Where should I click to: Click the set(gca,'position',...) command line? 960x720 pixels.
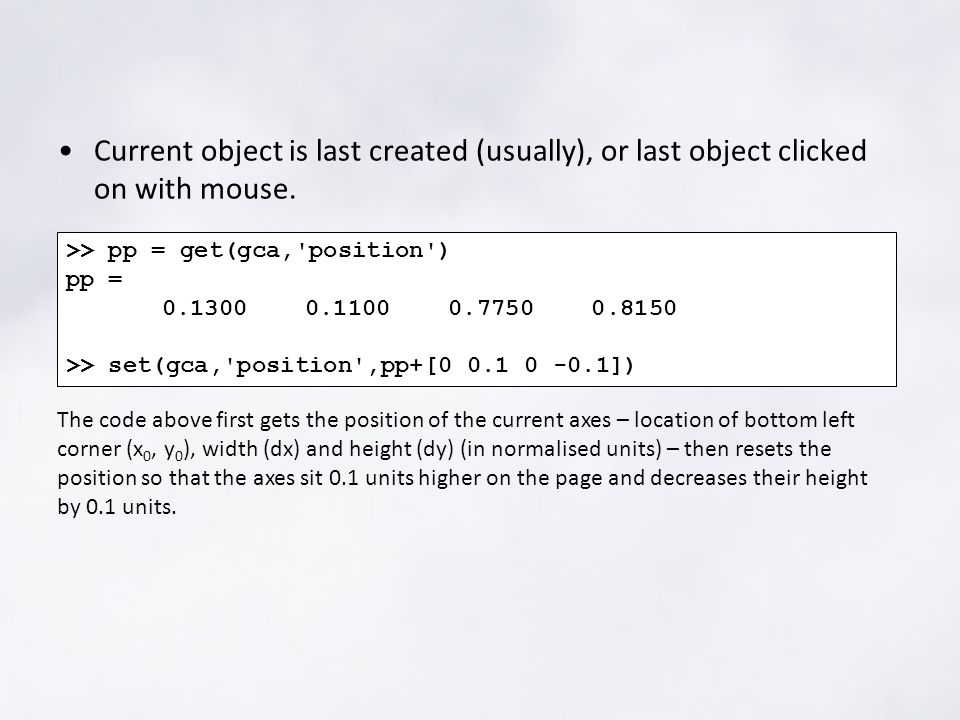[x=371, y=366]
